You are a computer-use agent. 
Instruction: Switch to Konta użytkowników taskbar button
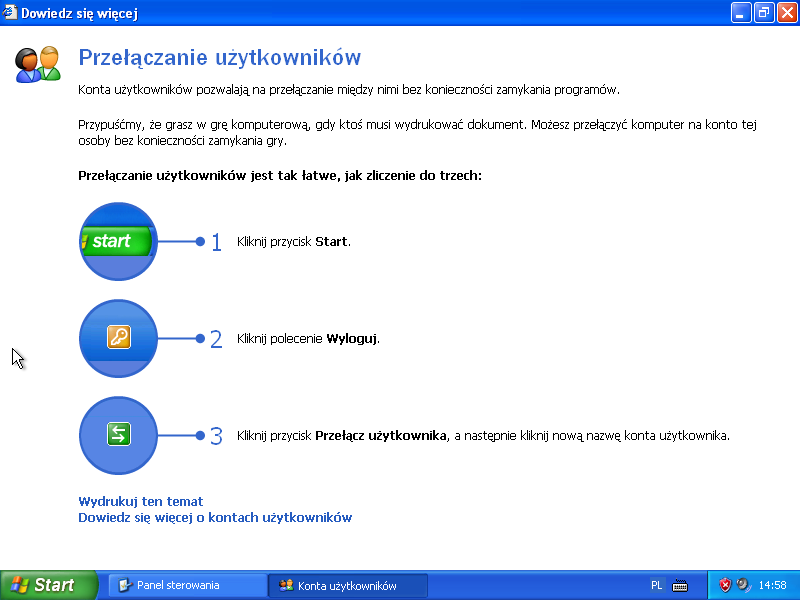click(x=346, y=585)
